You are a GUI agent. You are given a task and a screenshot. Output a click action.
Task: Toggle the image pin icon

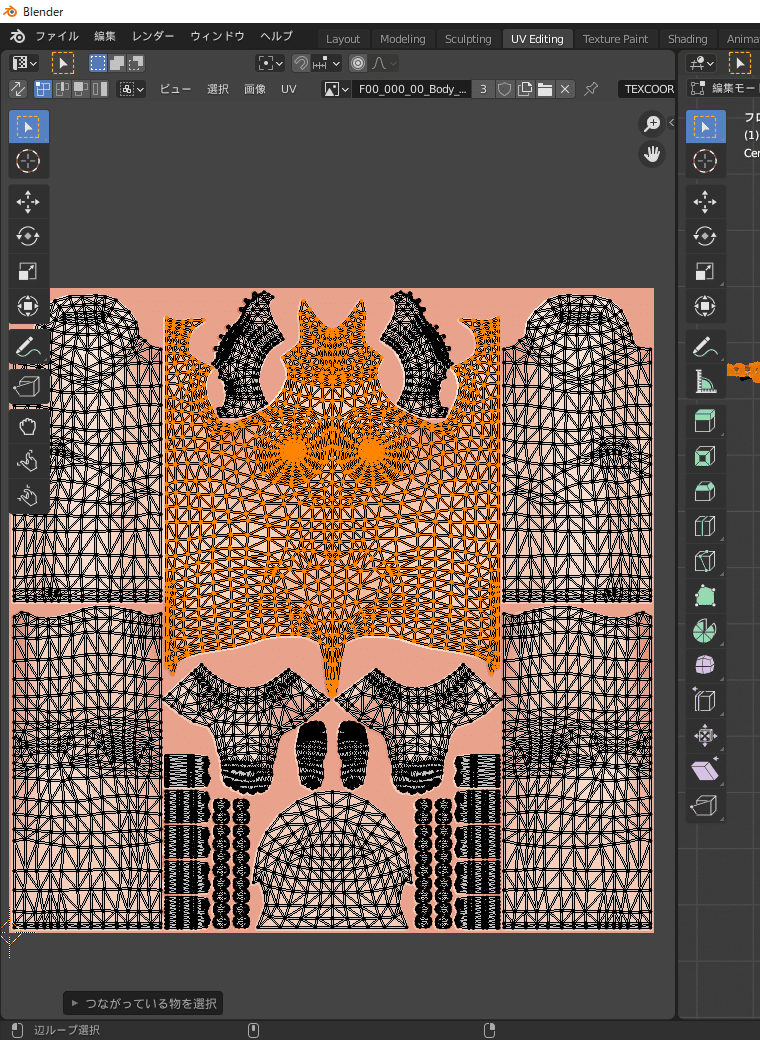click(x=590, y=89)
